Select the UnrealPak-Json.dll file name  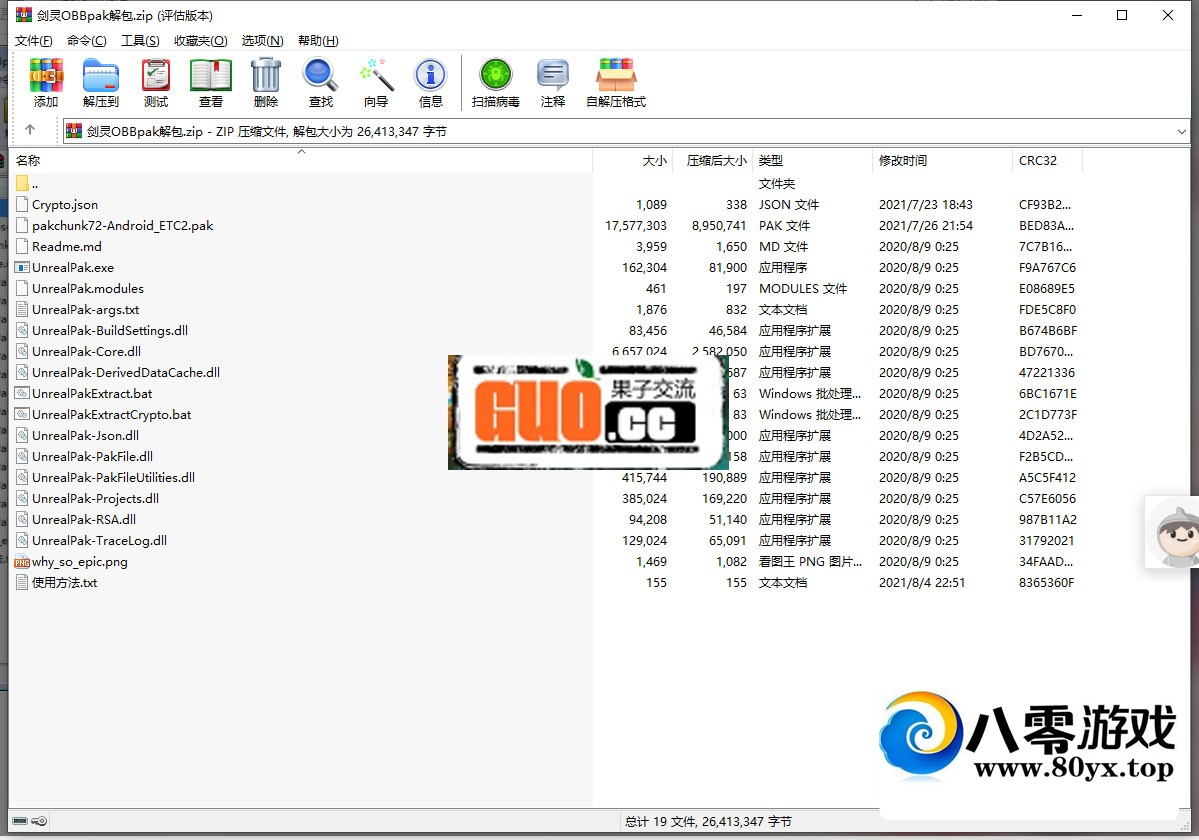86,436
